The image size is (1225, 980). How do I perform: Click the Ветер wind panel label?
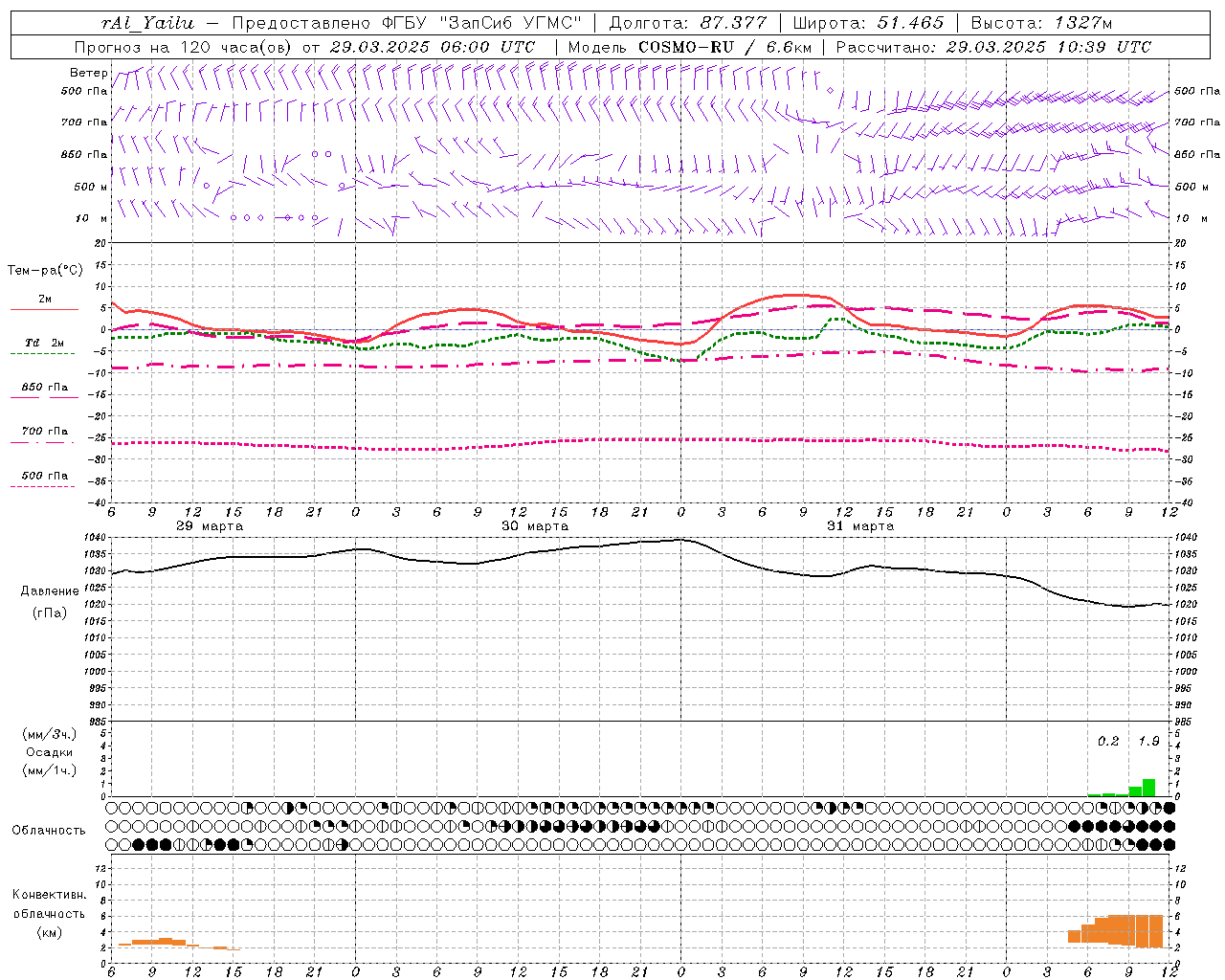(88, 73)
